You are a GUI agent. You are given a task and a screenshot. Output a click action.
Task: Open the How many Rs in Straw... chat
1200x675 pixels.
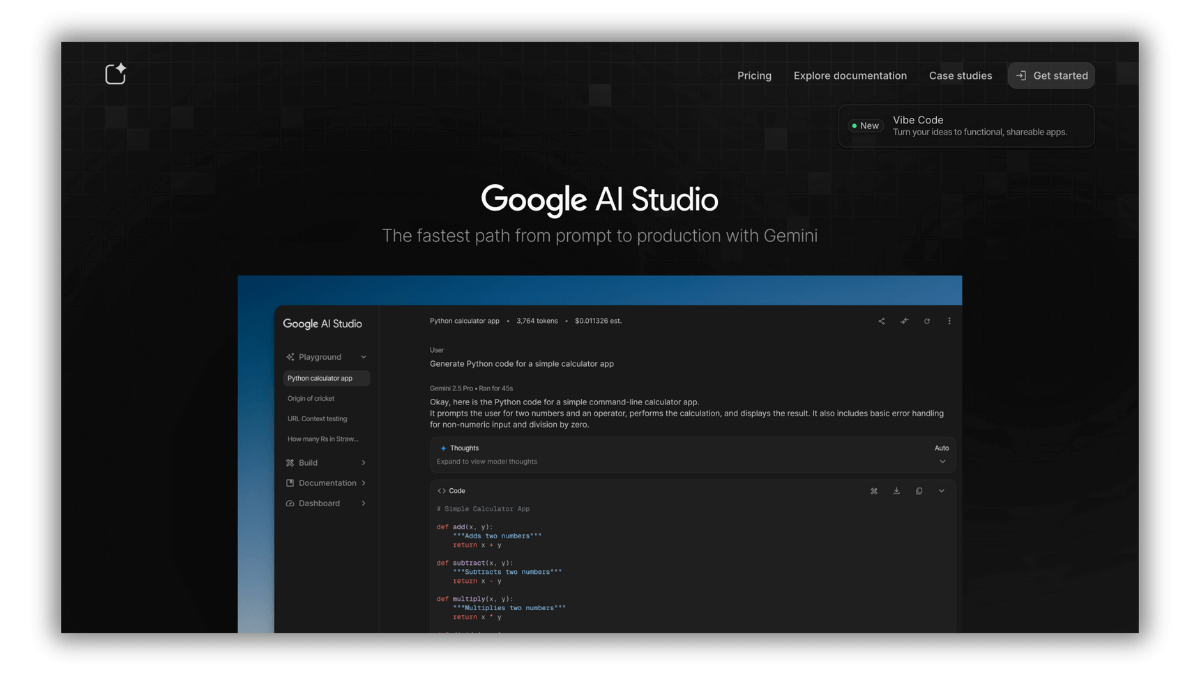point(323,439)
